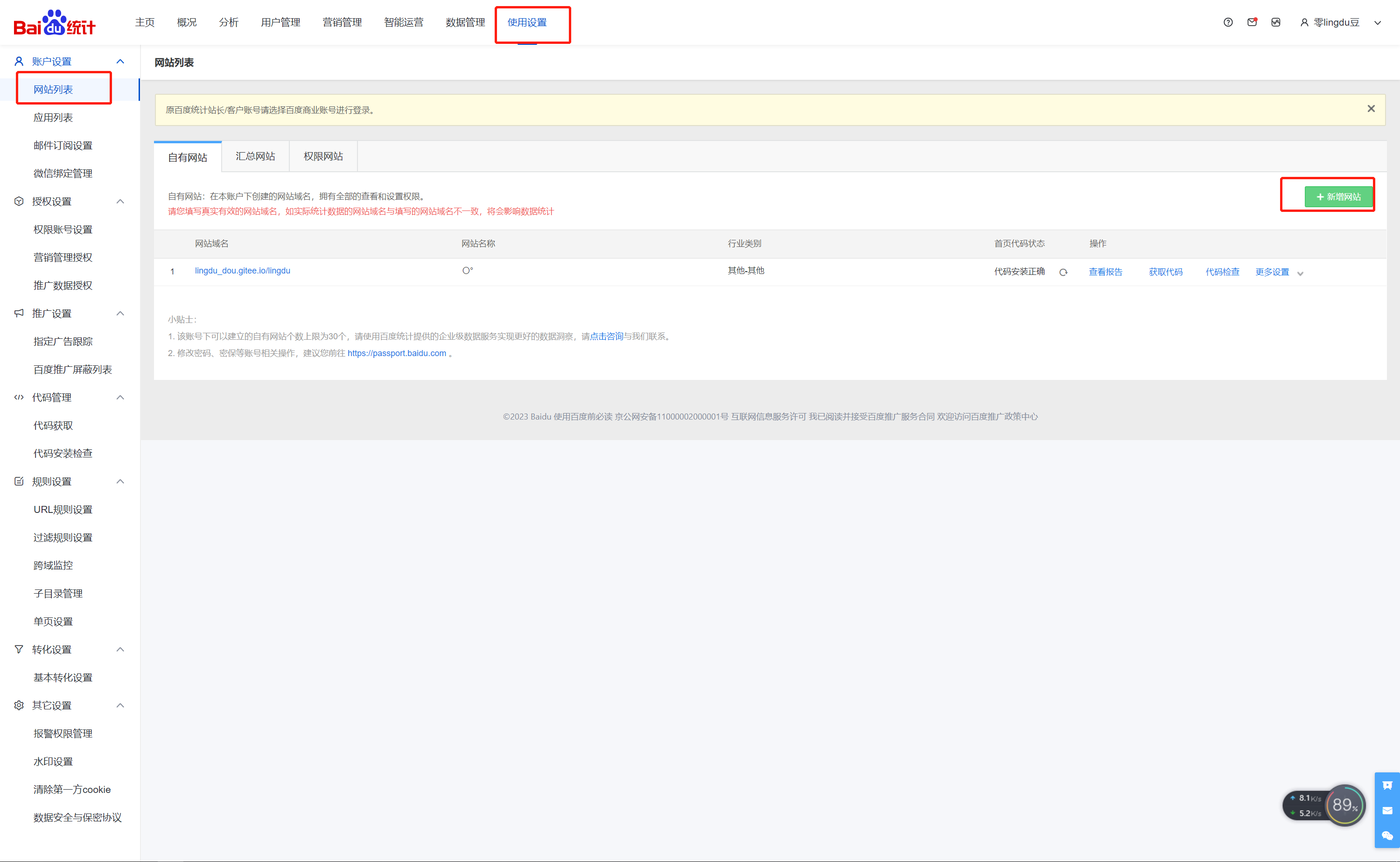Click the picture icon beside messages

[1276, 22]
